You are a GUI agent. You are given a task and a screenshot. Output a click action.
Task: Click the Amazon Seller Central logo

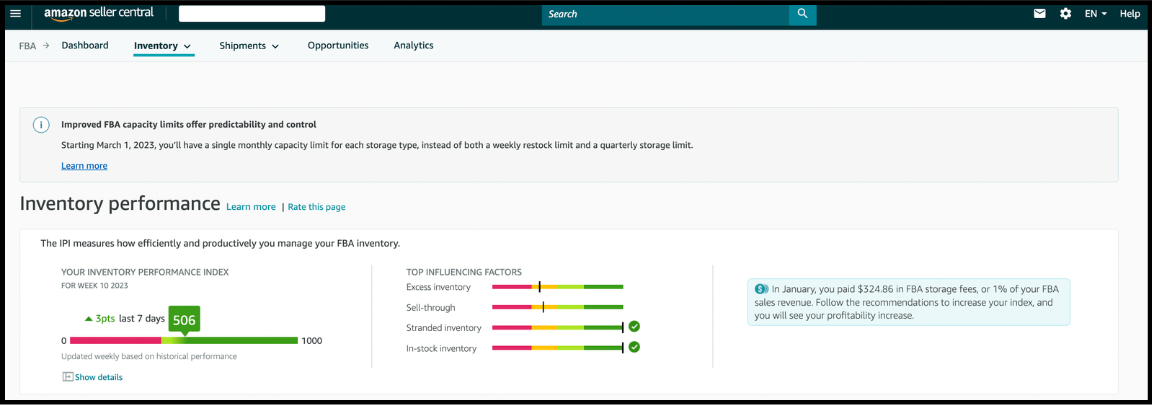tap(98, 13)
